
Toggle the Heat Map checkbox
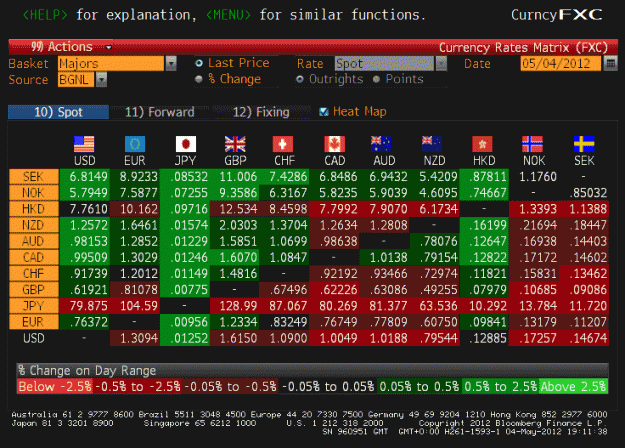pyautogui.click(x=324, y=112)
